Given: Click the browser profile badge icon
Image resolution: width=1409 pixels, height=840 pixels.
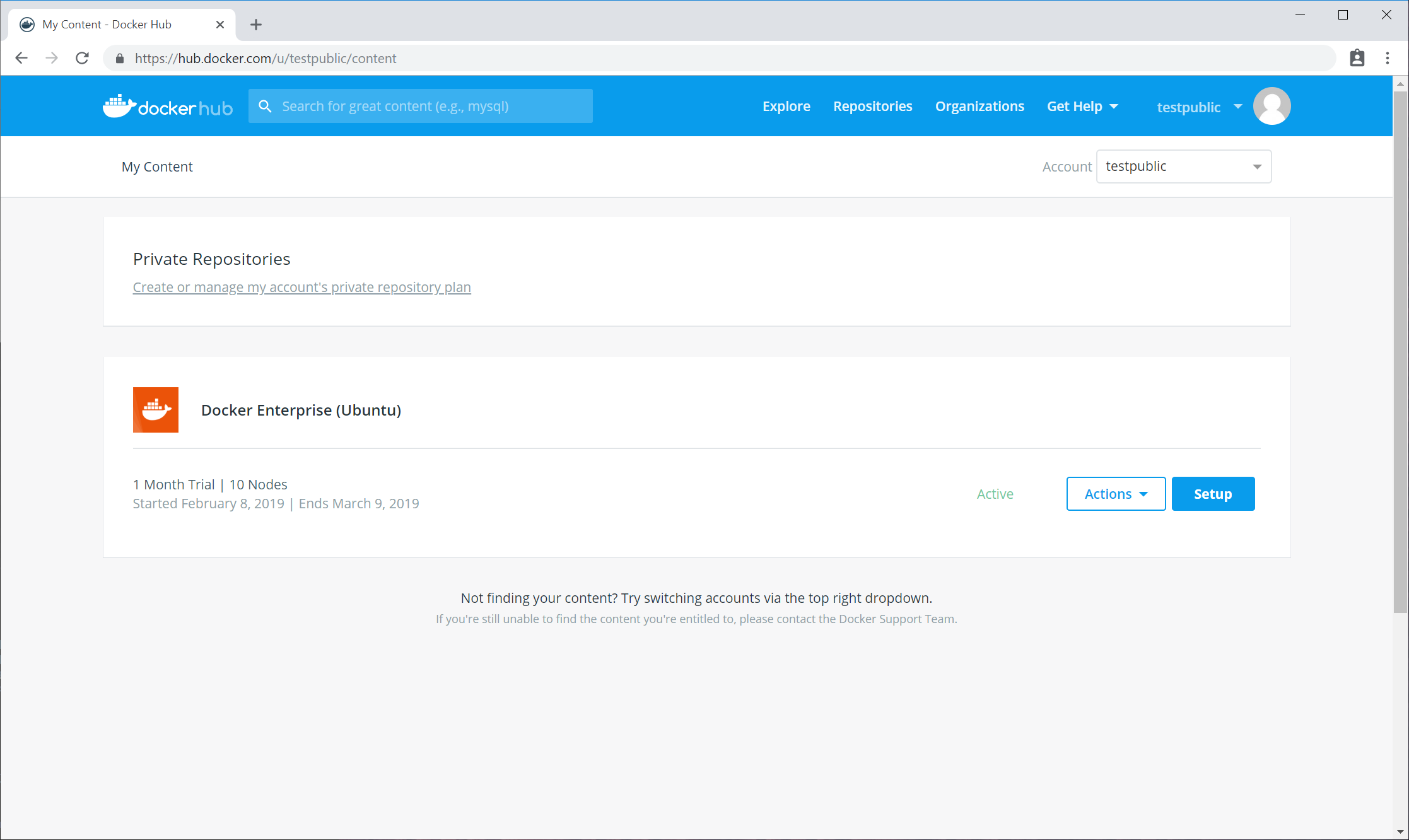Looking at the screenshot, I should tap(1357, 58).
